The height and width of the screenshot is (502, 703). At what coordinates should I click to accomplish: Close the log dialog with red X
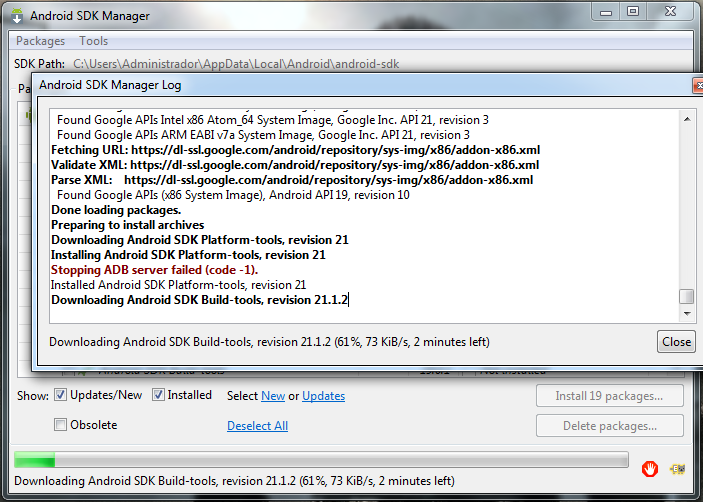tap(699, 85)
